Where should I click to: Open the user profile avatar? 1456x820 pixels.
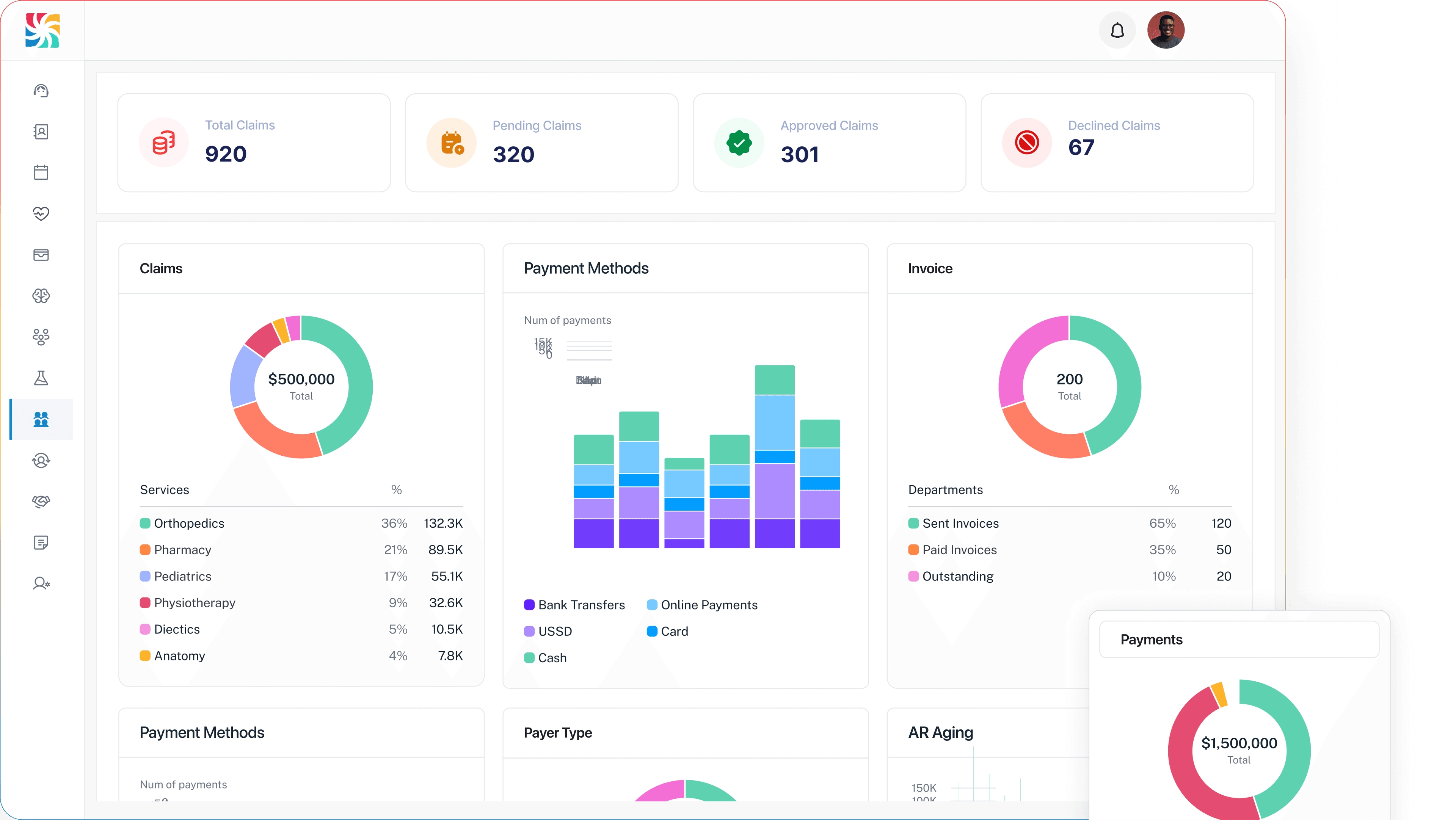pos(1166,30)
